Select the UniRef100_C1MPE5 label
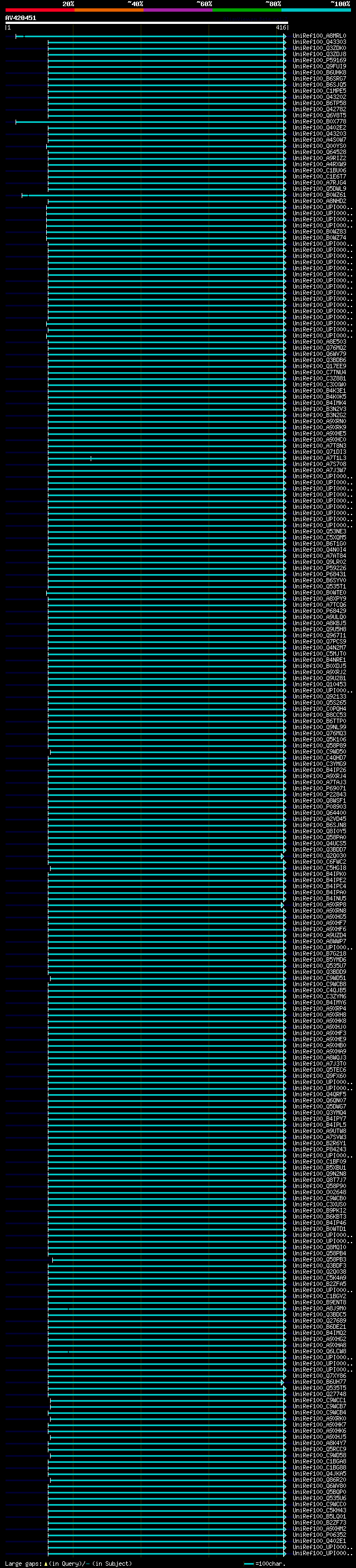 click(319, 91)
